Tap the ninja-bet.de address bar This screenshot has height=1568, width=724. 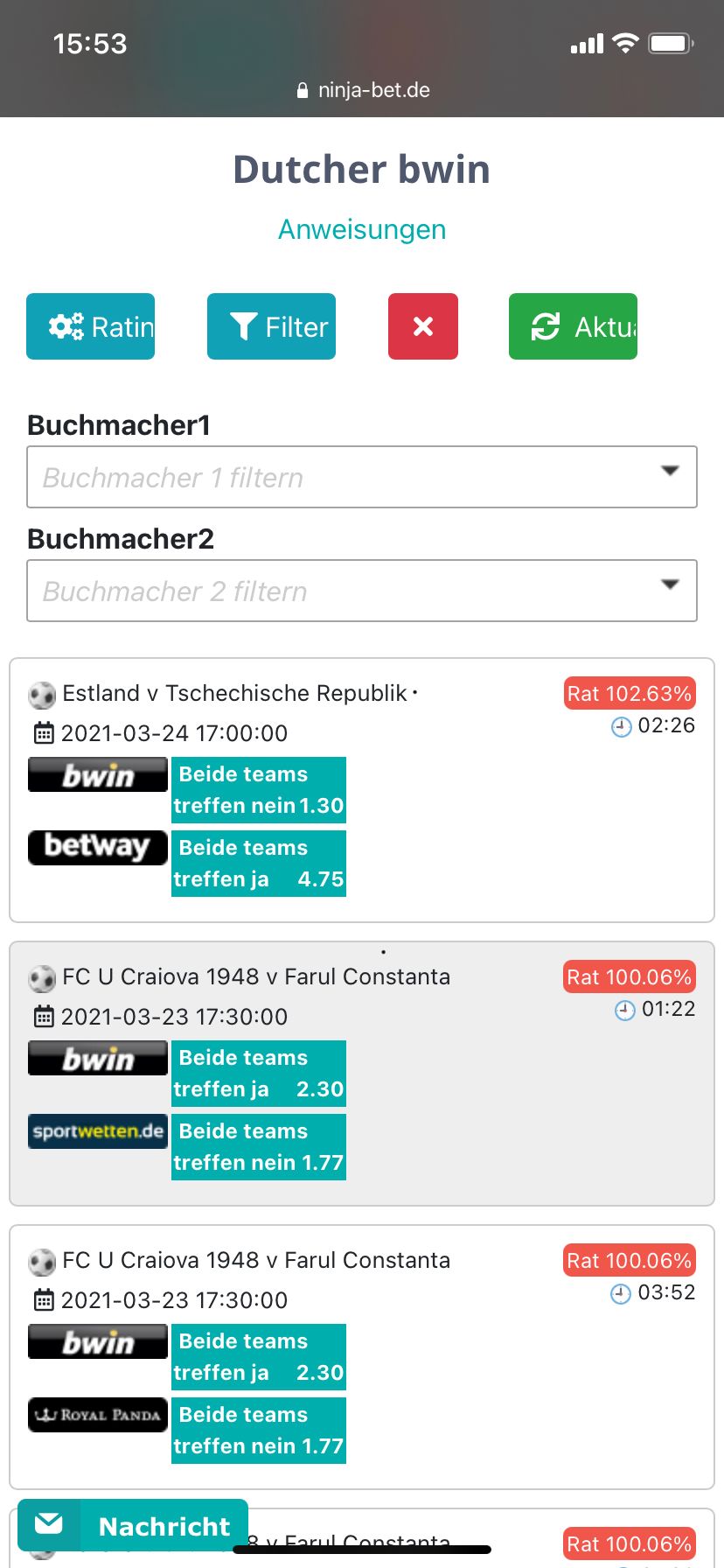[362, 90]
